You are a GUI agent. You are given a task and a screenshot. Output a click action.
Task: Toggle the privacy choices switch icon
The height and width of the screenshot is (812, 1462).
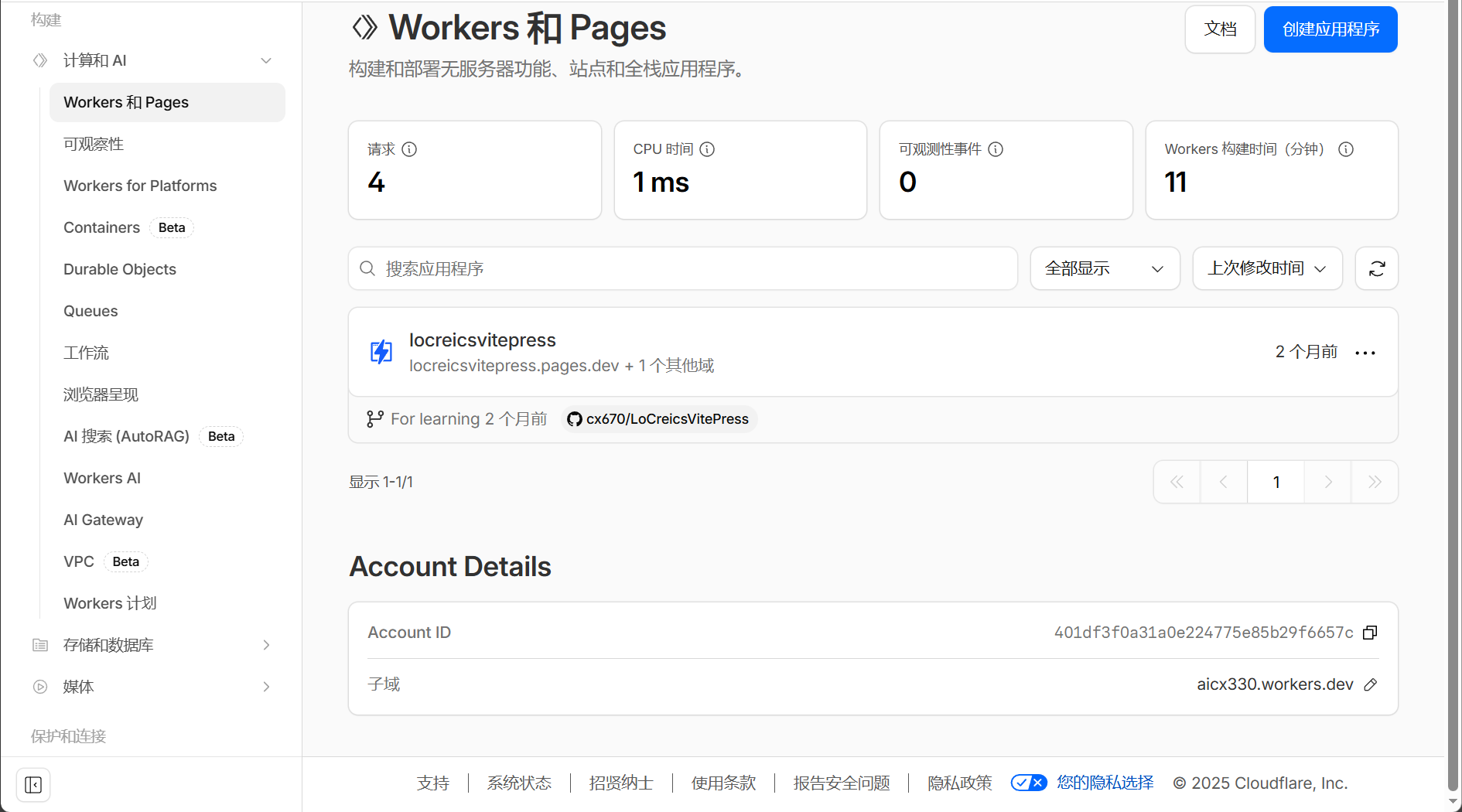1029,783
